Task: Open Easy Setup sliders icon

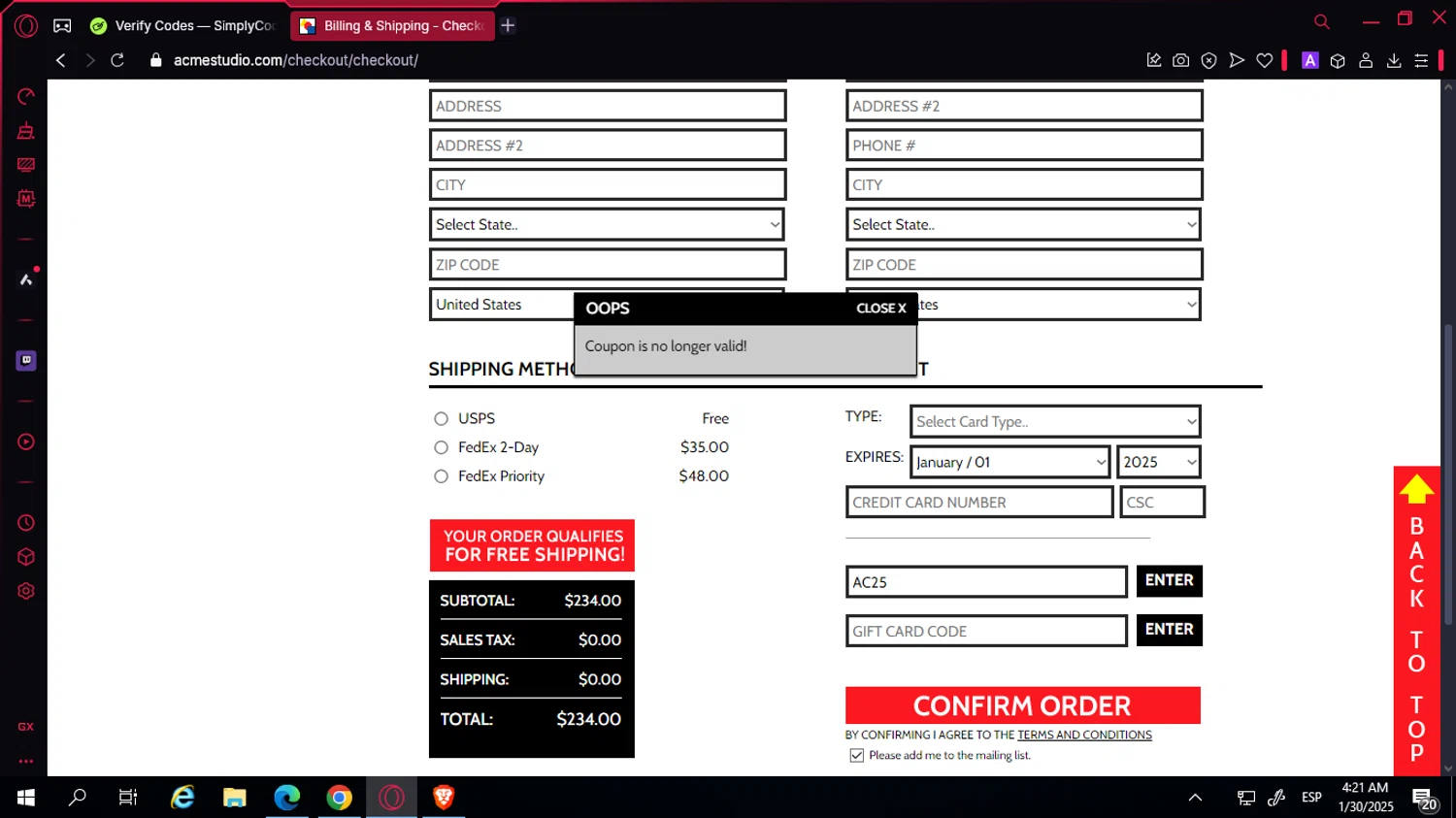Action: 1421,60
